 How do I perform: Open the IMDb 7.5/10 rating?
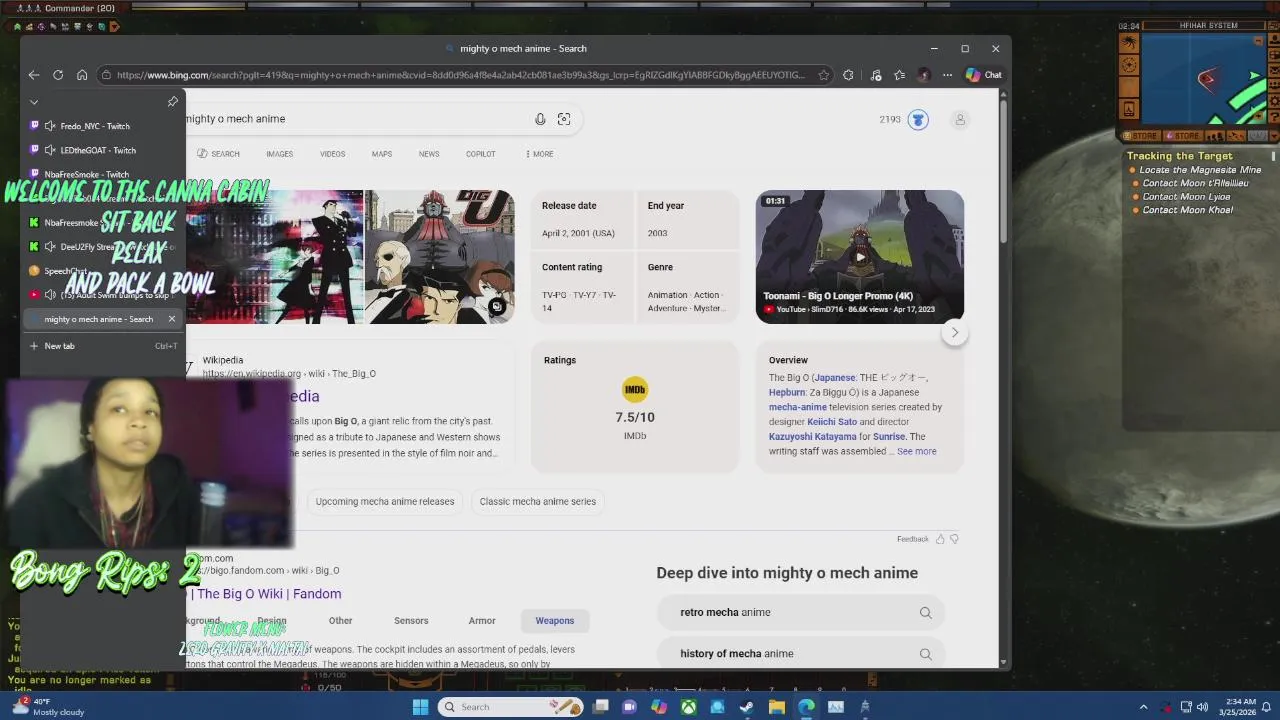pyautogui.click(x=635, y=408)
